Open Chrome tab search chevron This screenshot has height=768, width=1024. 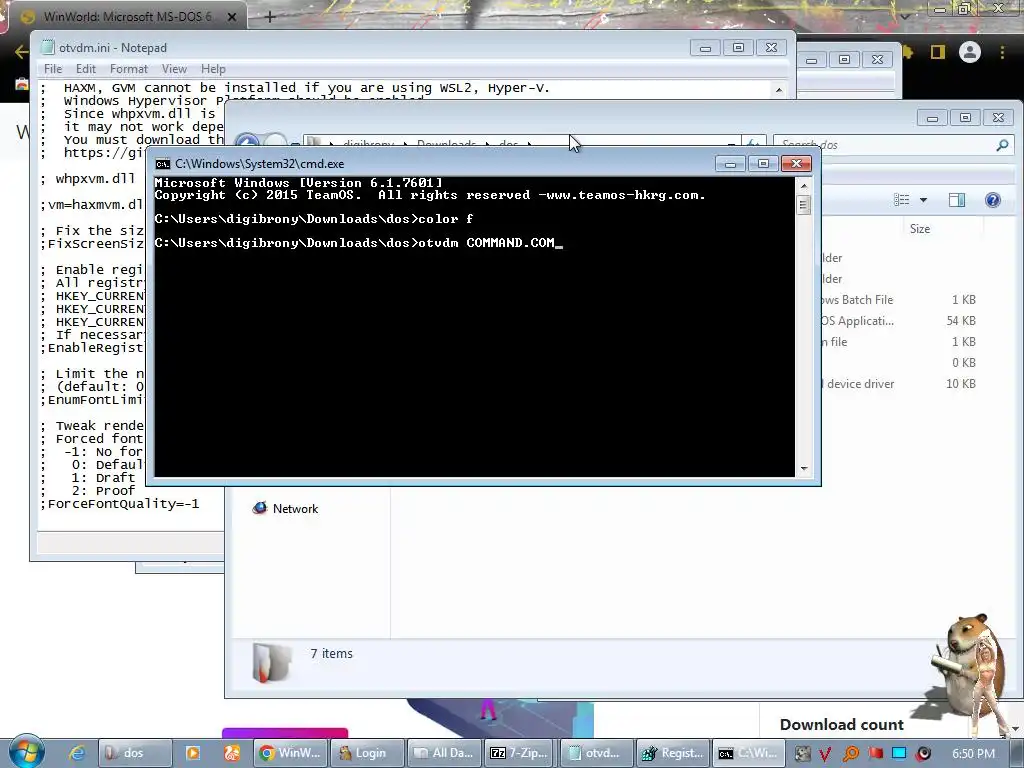(905, 16)
